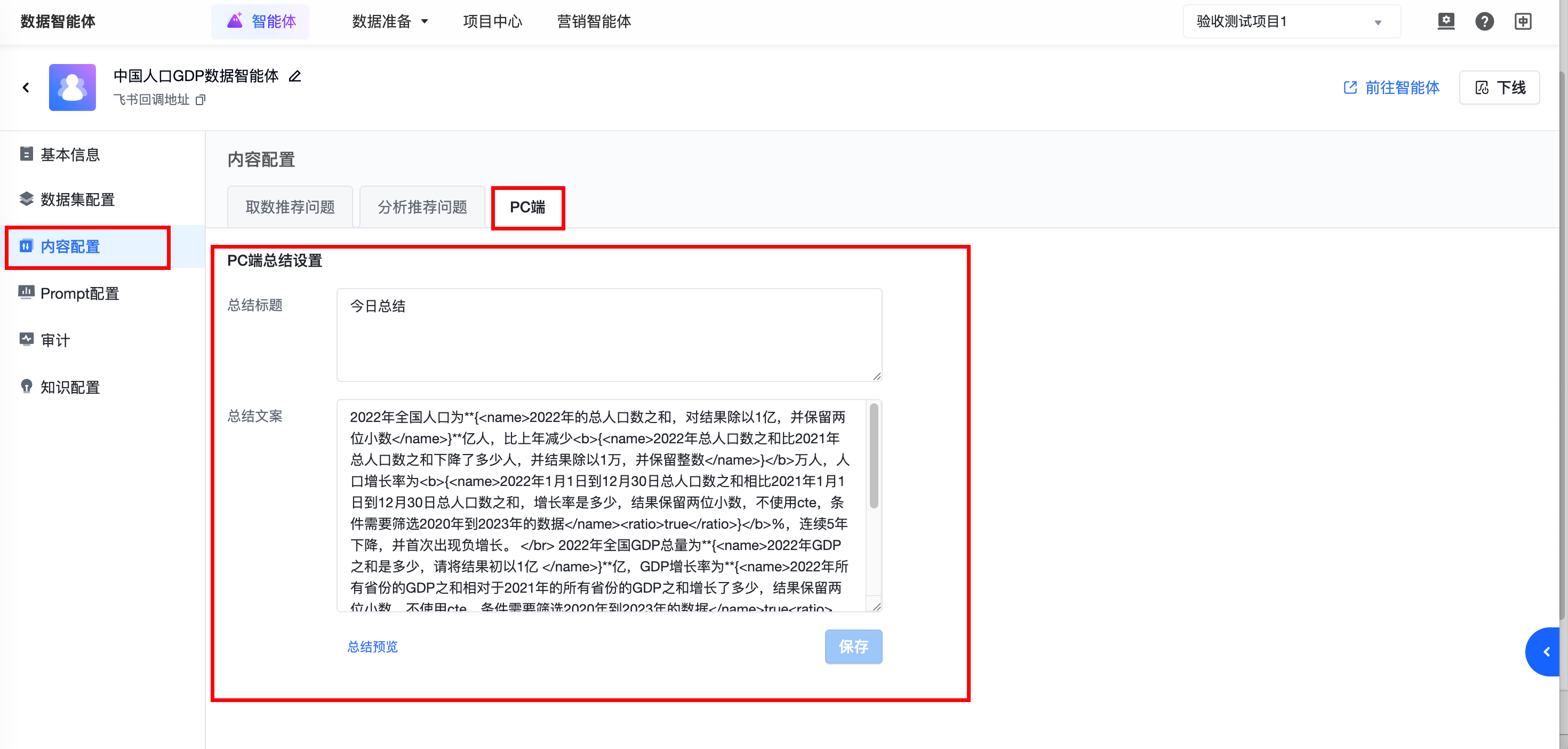Click the grid plus icon at top right
The height and width of the screenshot is (749, 1568).
1522,21
